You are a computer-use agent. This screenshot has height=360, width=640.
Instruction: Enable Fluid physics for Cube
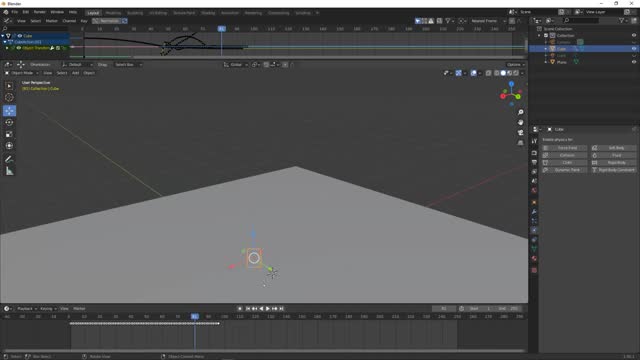pos(613,155)
